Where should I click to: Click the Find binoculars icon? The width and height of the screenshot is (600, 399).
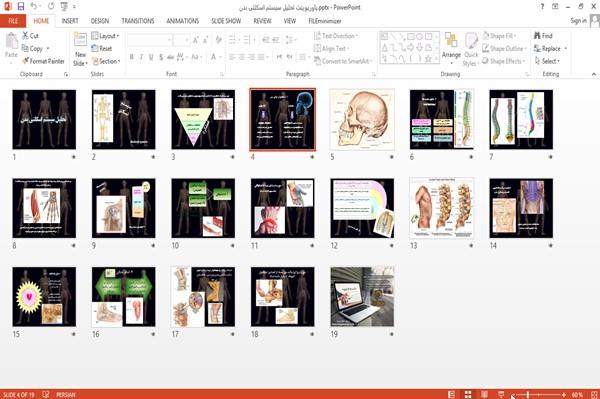[537, 36]
